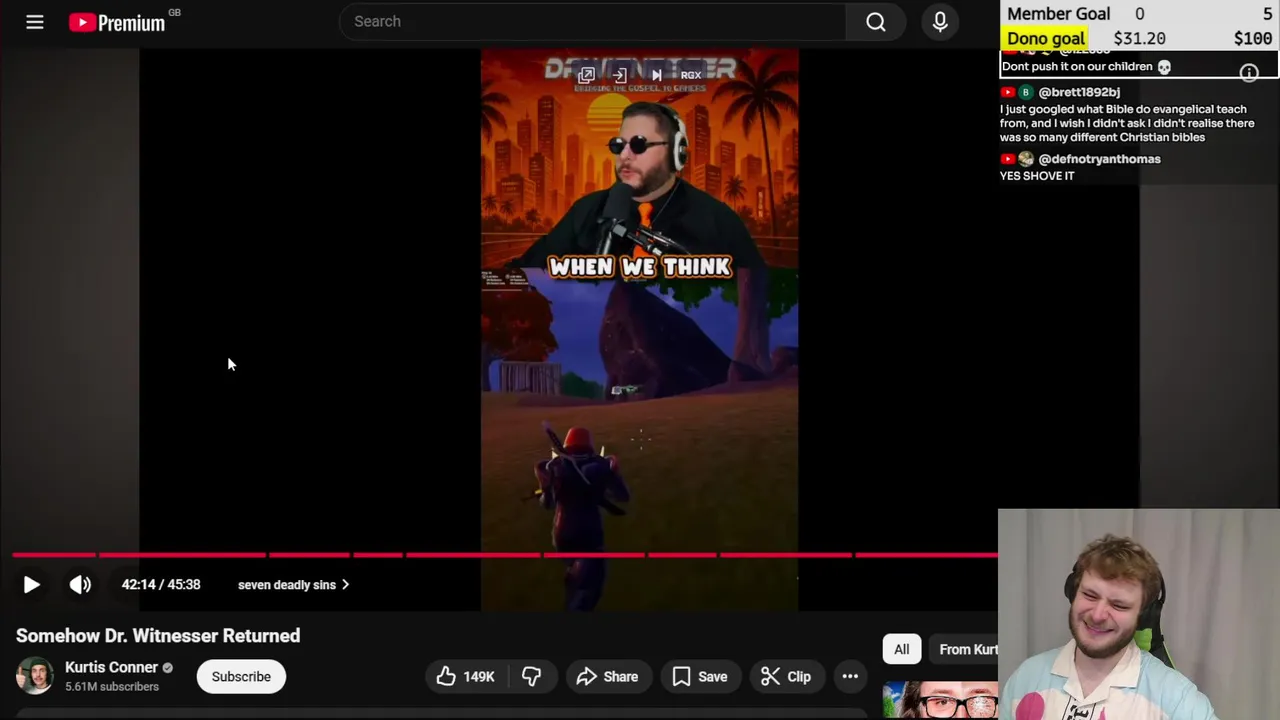Image resolution: width=1280 pixels, height=720 pixels.
Task: Save the video to a playlist
Action: pyautogui.click(x=700, y=677)
